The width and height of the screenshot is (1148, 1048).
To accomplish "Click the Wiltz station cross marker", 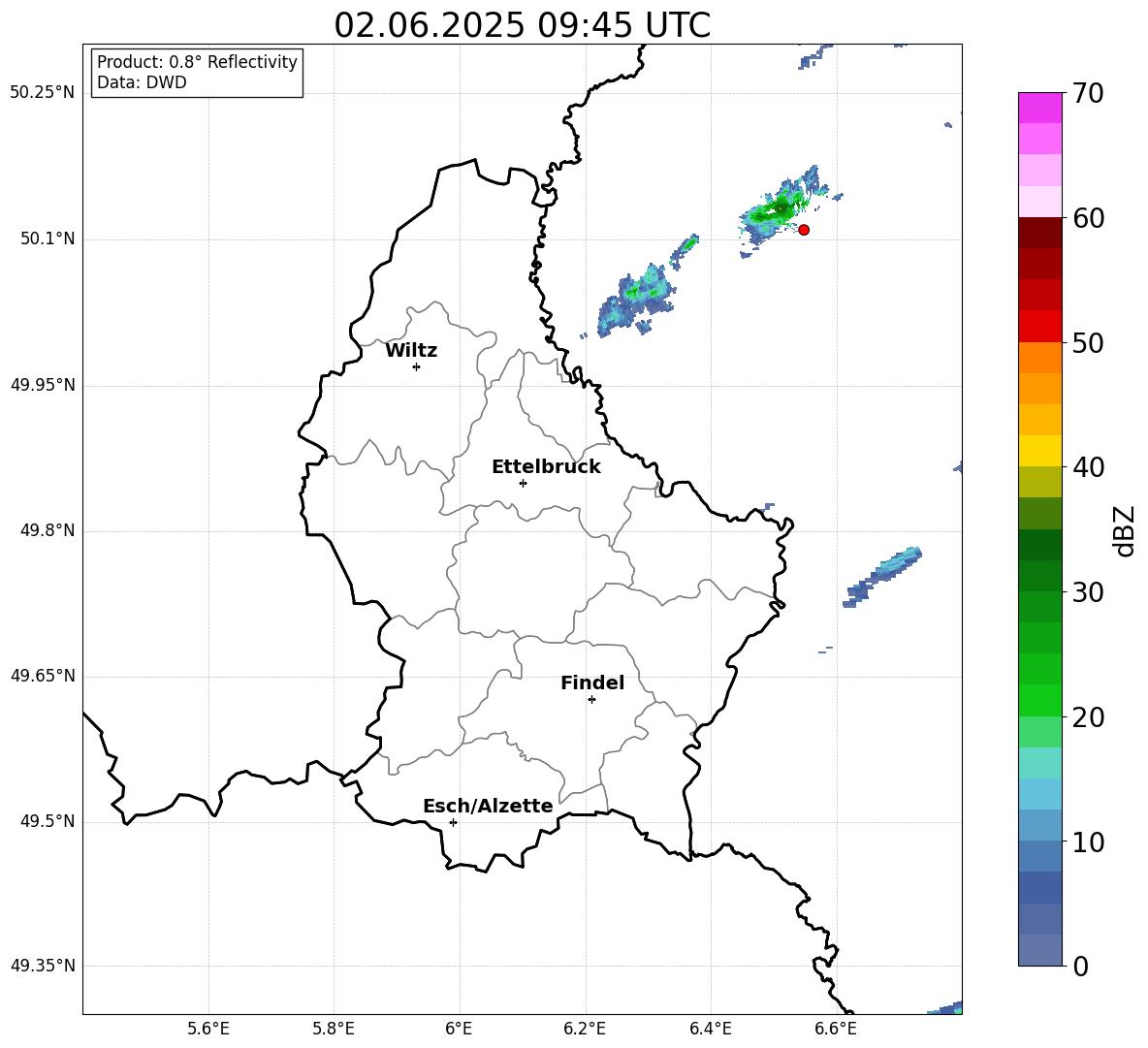I will click(x=417, y=366).
